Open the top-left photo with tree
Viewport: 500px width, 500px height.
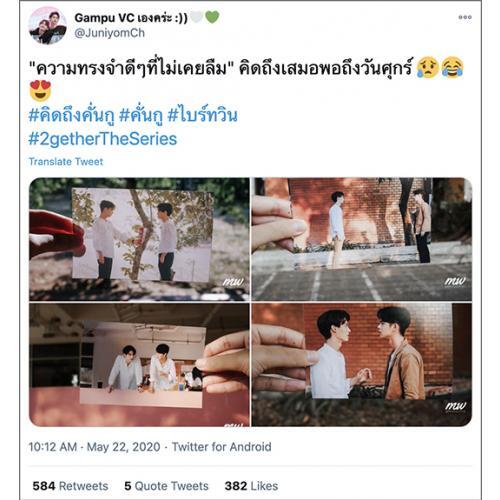tap(139, 239)
